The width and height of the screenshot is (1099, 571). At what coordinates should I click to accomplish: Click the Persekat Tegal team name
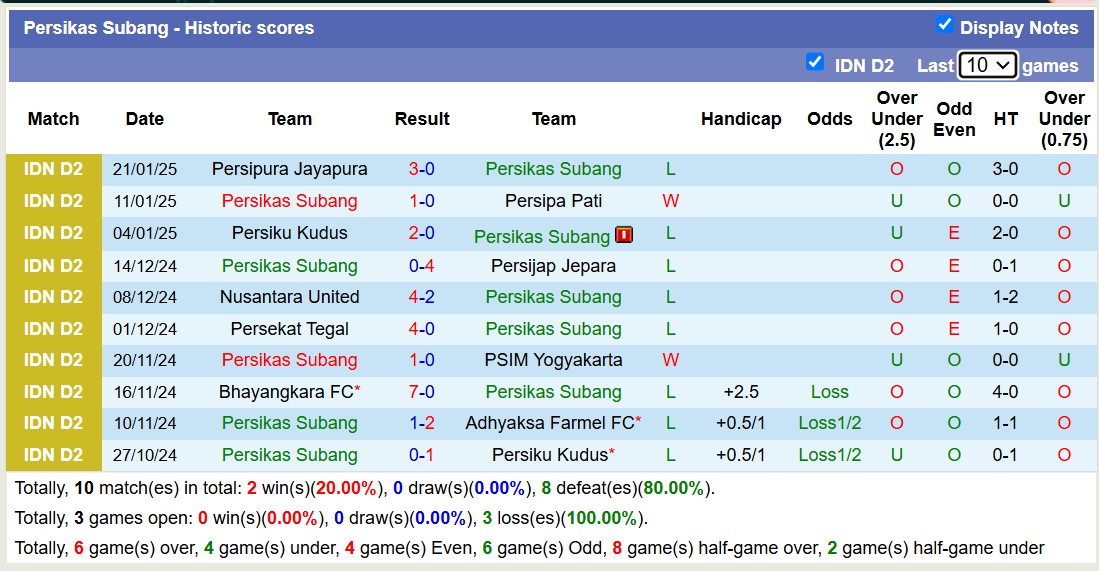pyautogui.click(x=289, y=329)
